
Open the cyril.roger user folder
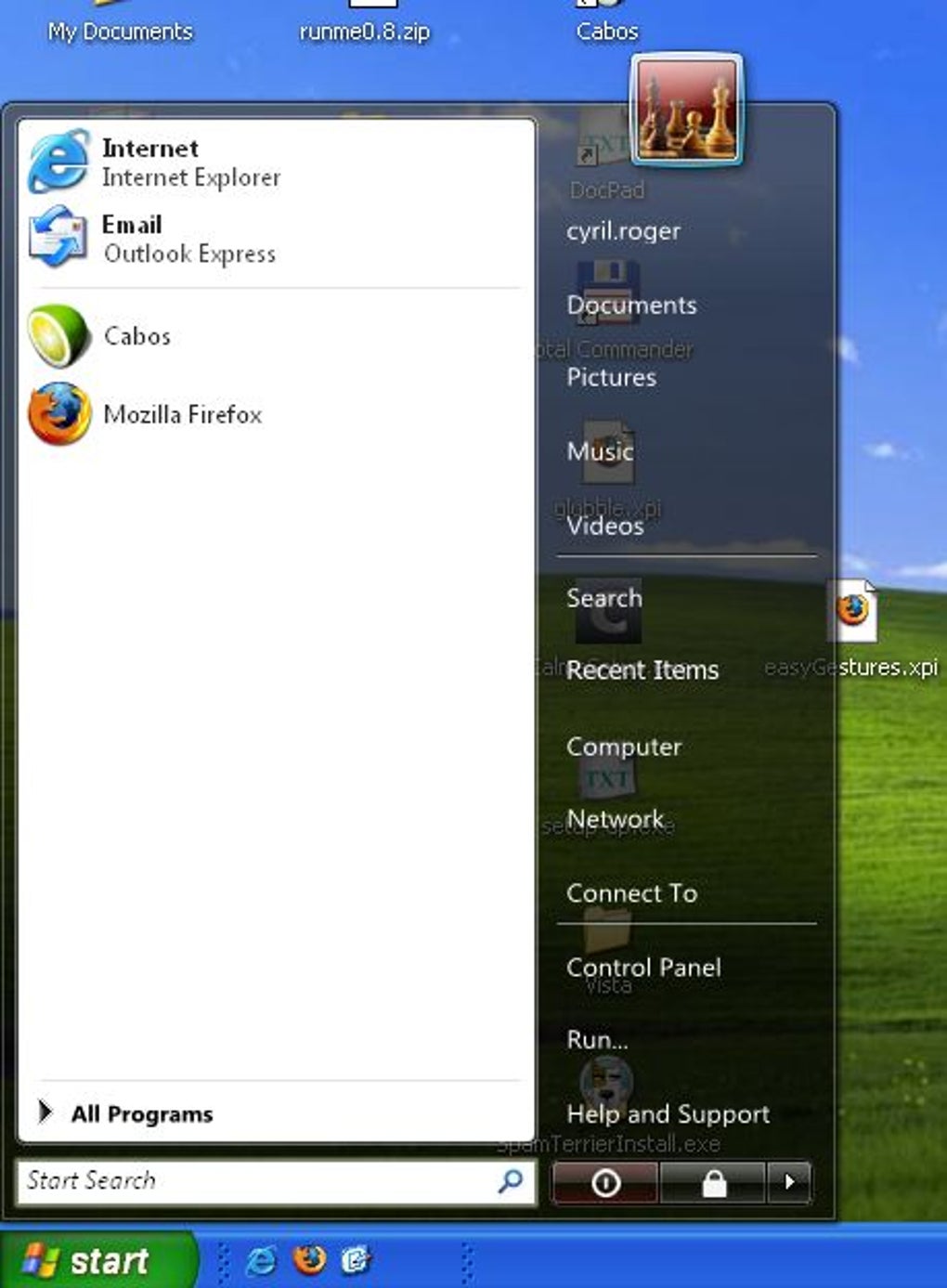coord(624,231)
